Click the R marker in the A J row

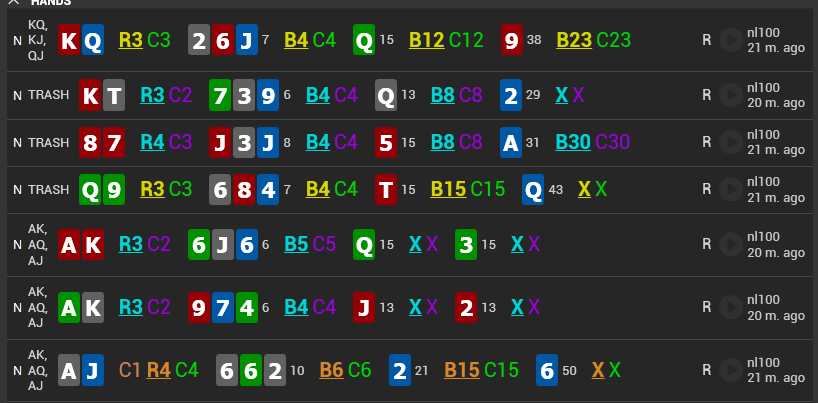click(706, 370)
